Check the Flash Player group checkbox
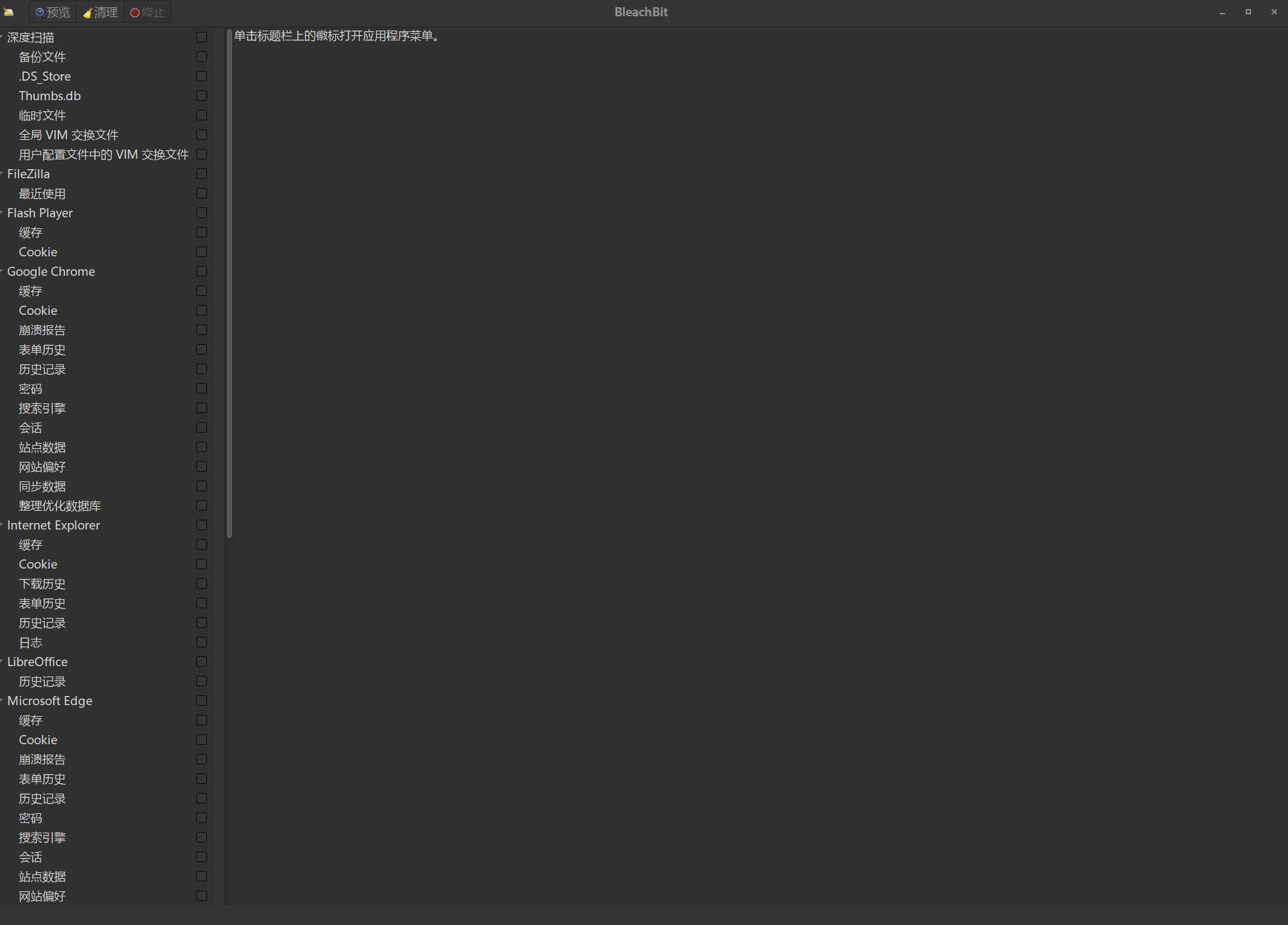The height and width of the screenshot is (925, 1288). 202,213
